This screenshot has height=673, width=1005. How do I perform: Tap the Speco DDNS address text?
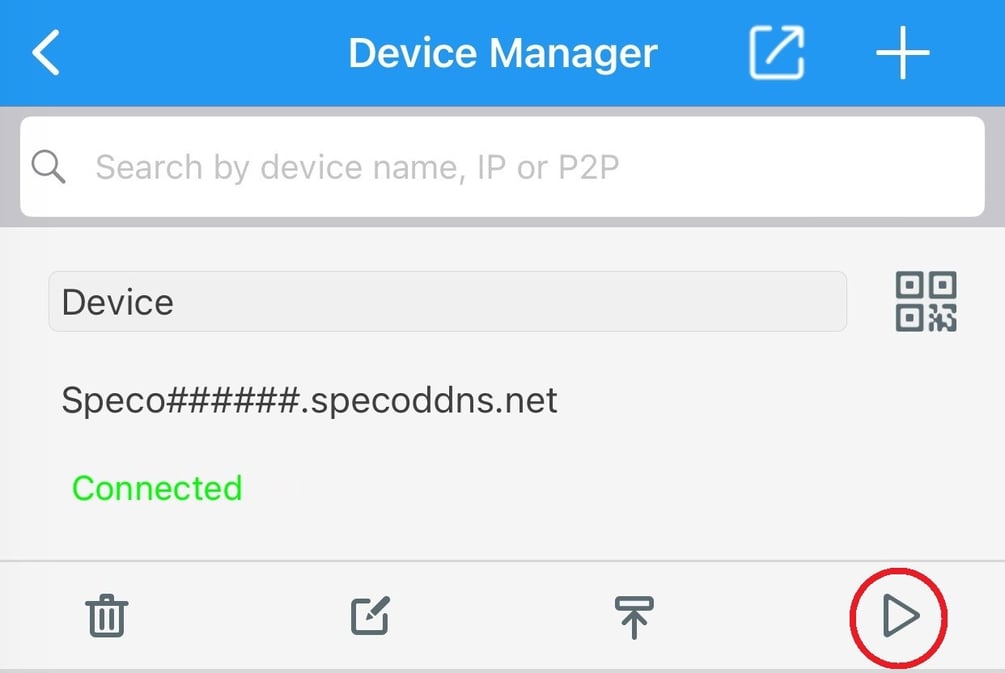tap(309, 400)
